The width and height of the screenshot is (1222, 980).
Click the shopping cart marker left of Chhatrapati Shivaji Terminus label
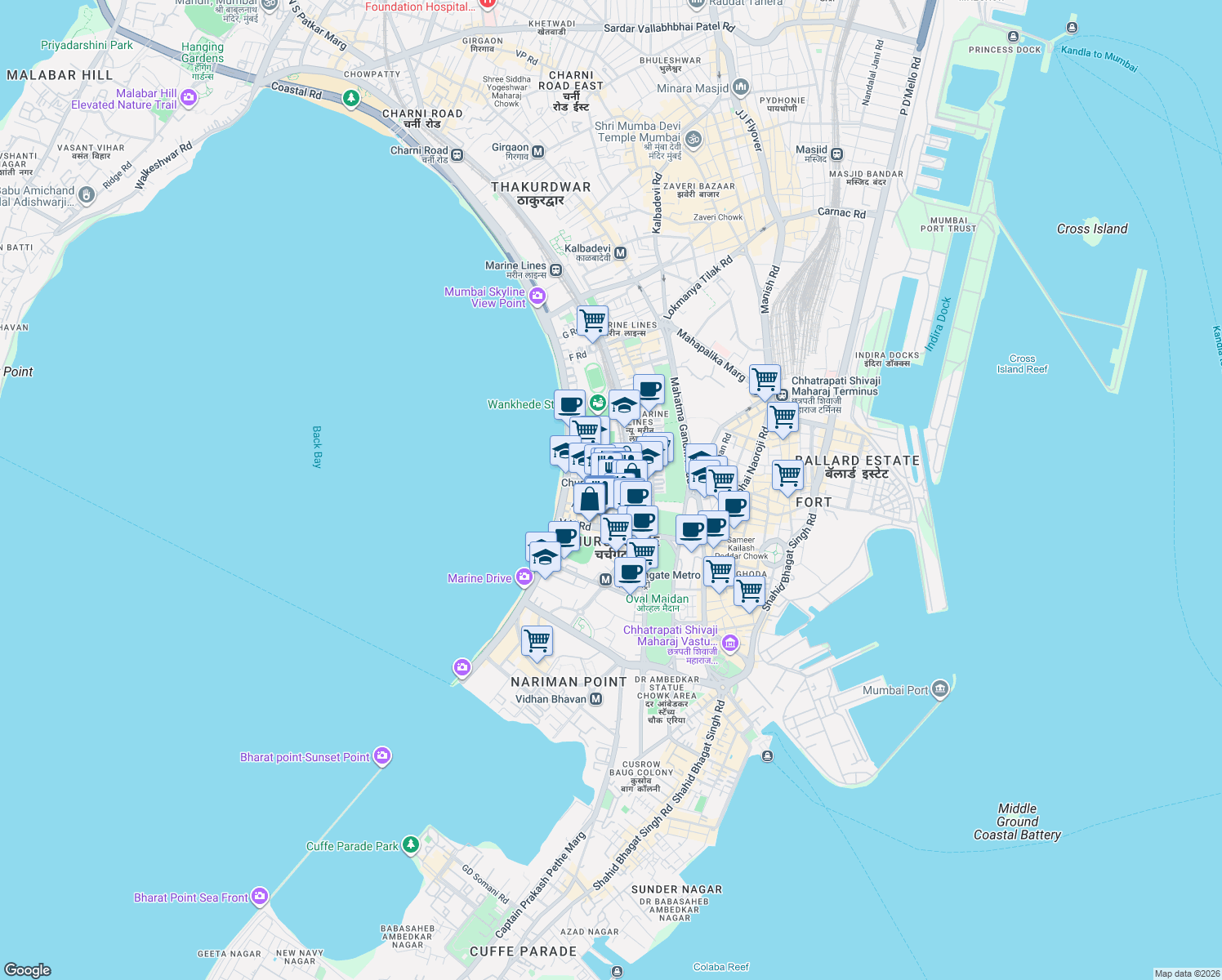[765, 380]
